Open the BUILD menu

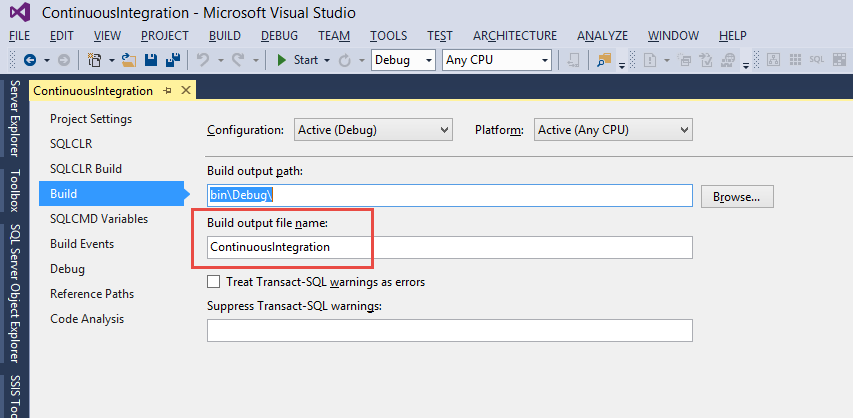click(225, 35)
